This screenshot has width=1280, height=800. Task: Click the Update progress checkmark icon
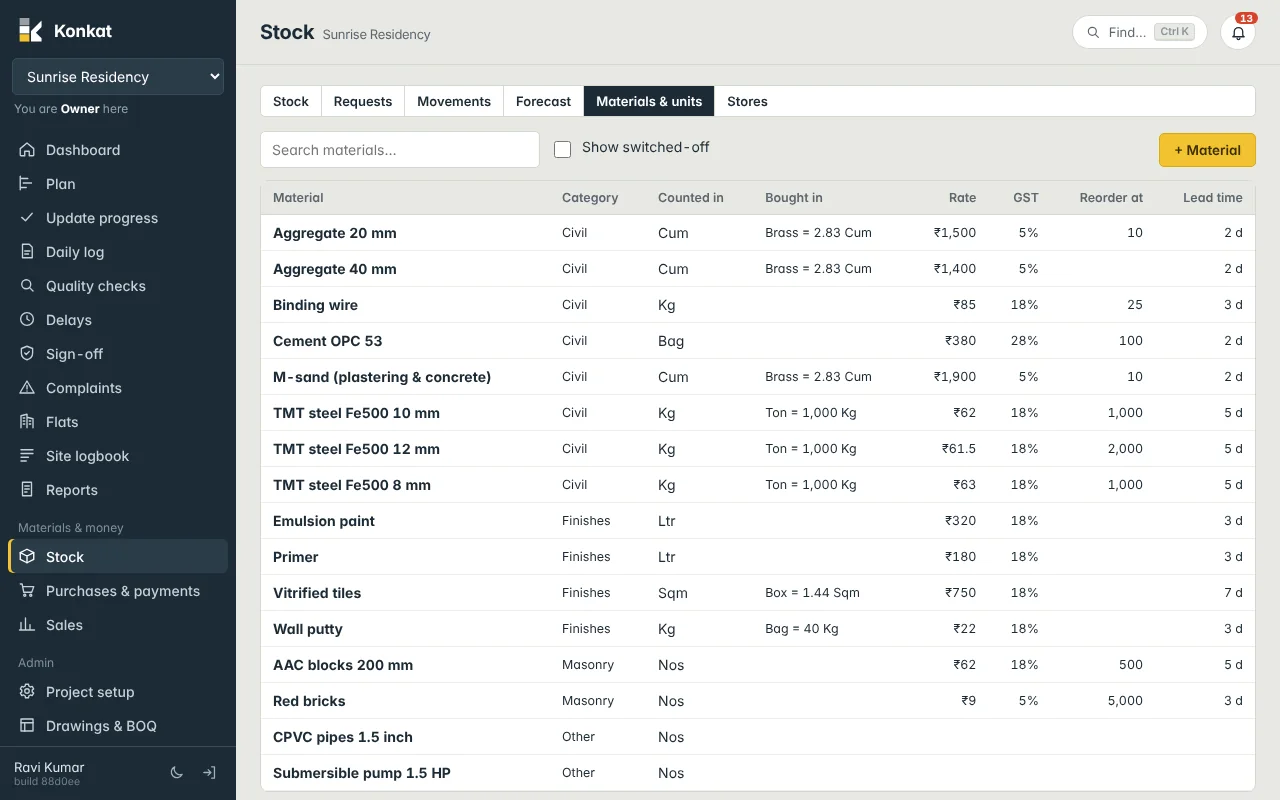(27, 218)
